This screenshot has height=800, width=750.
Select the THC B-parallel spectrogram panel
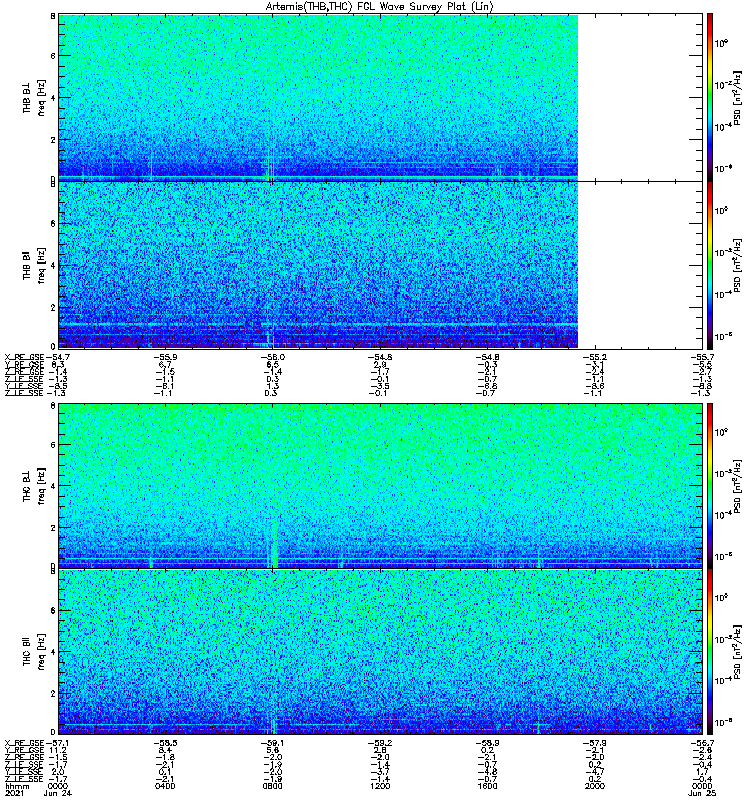point(381,652)
